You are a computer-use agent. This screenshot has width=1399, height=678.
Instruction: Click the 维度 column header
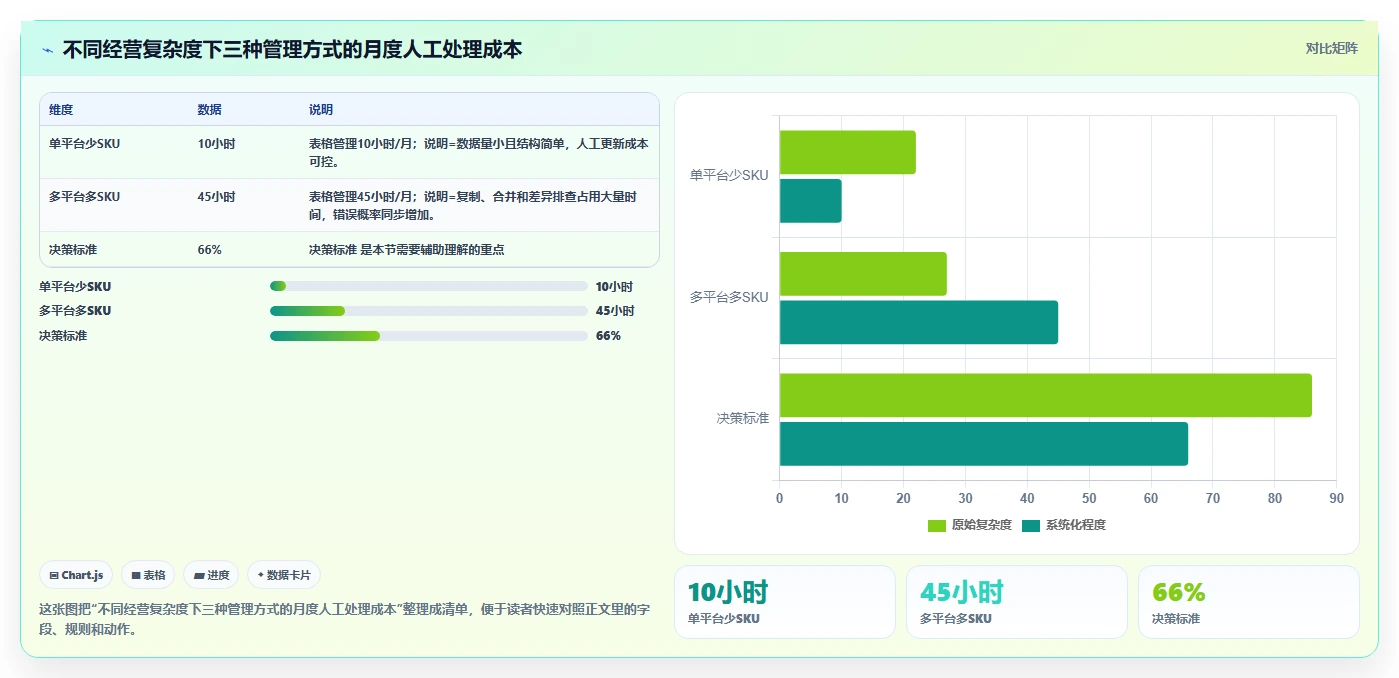61,110
